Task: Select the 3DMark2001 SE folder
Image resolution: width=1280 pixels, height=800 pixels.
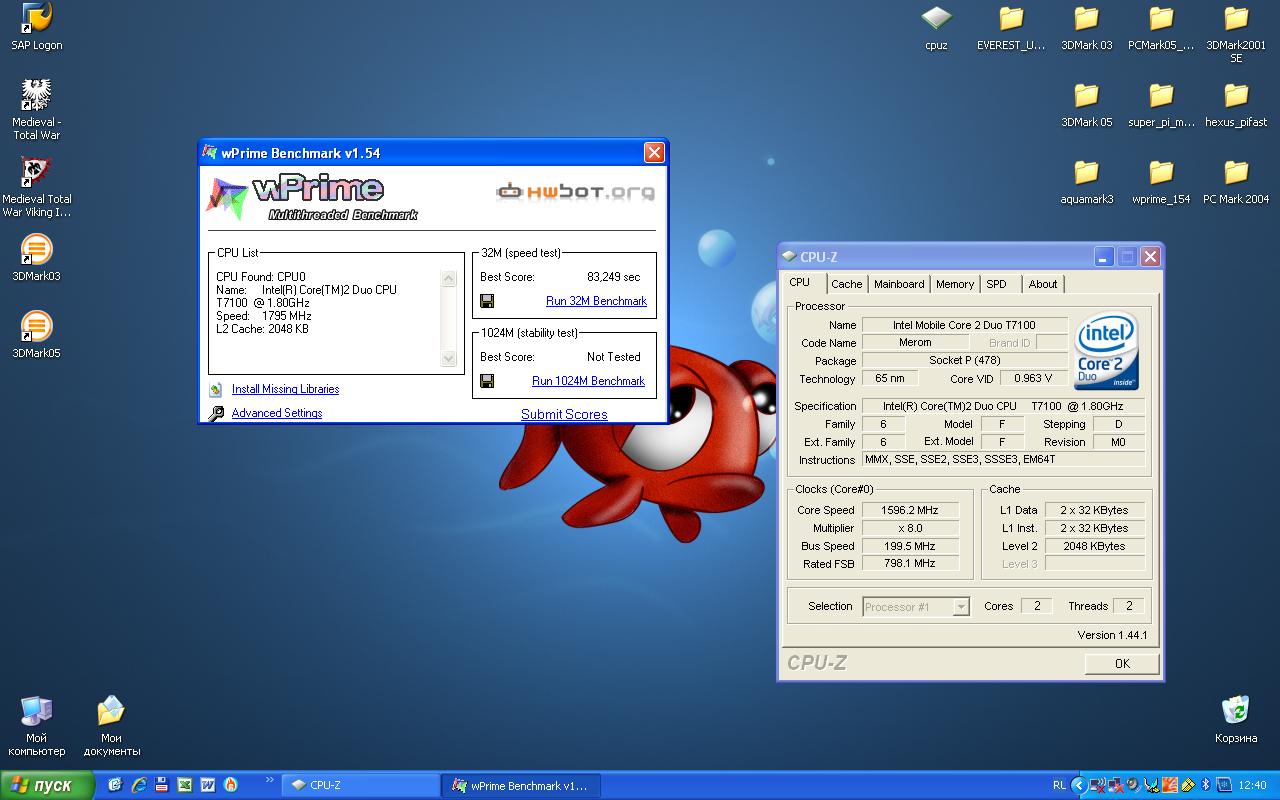Action: (x=1236, y=34)
